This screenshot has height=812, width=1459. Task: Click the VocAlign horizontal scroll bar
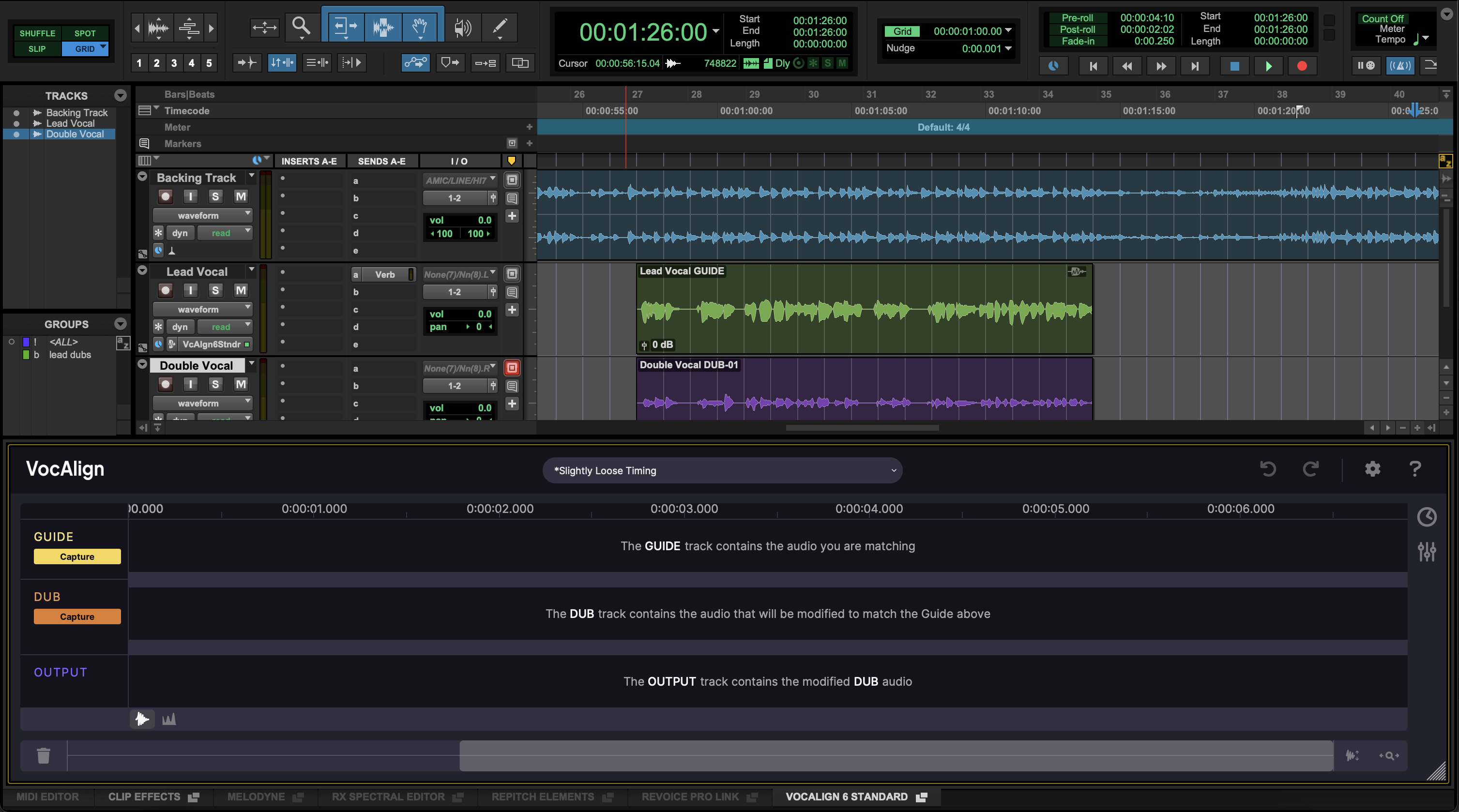896,755
